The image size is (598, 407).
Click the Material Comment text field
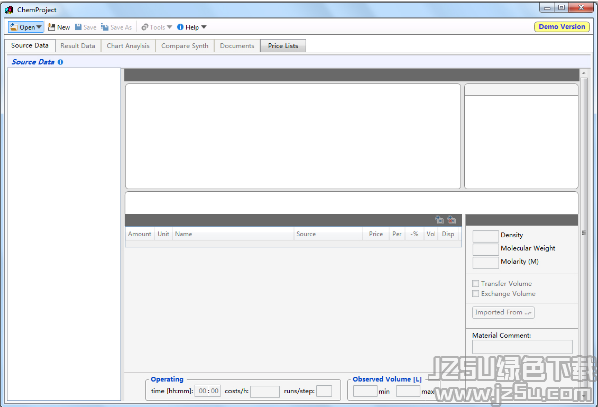522,347
